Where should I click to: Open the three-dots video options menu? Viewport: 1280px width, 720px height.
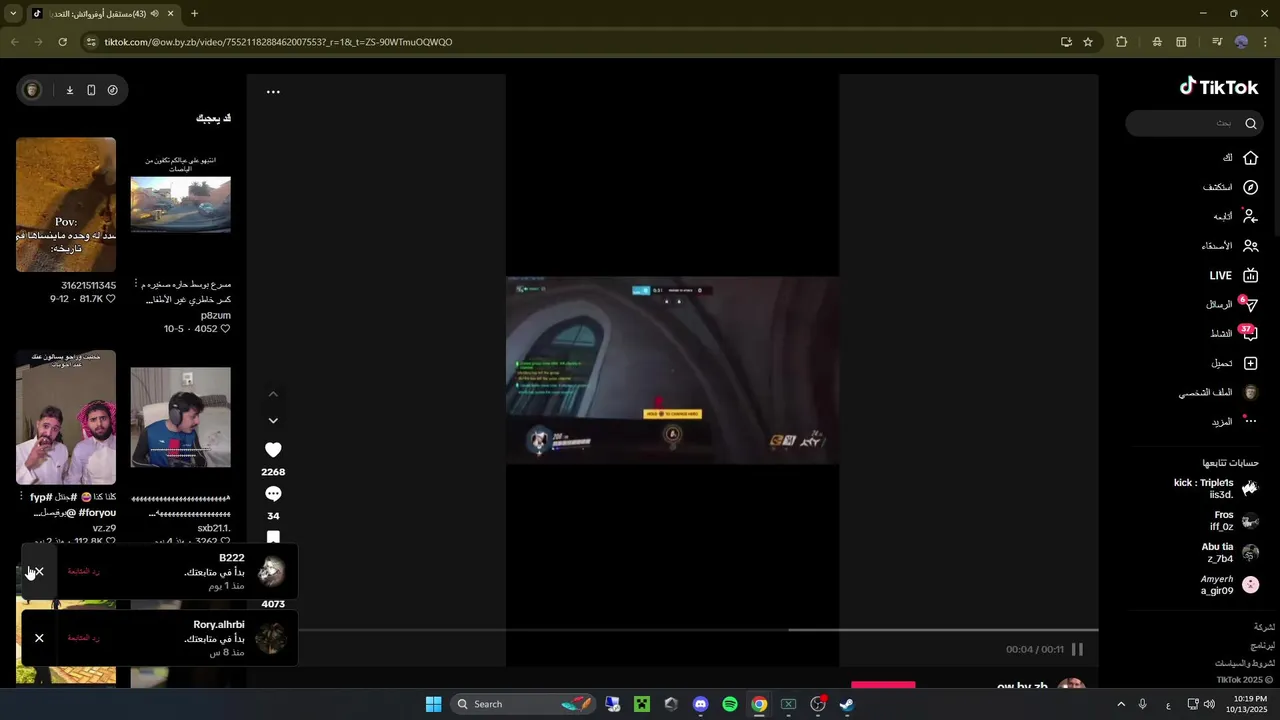(273, 92)
